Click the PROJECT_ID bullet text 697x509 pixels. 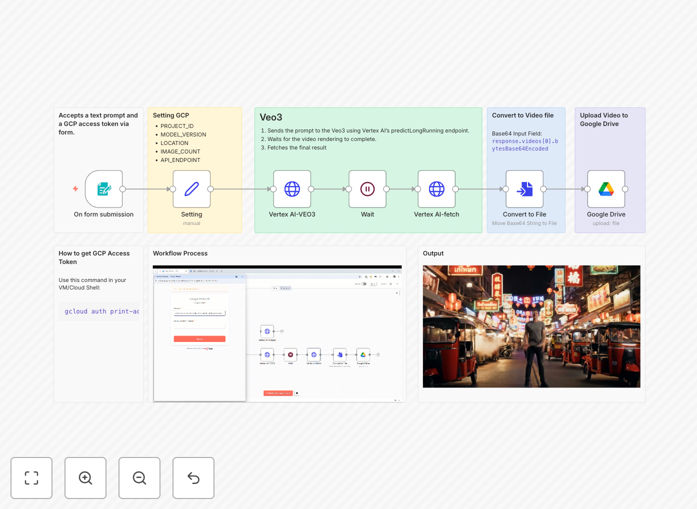point(177,126)
